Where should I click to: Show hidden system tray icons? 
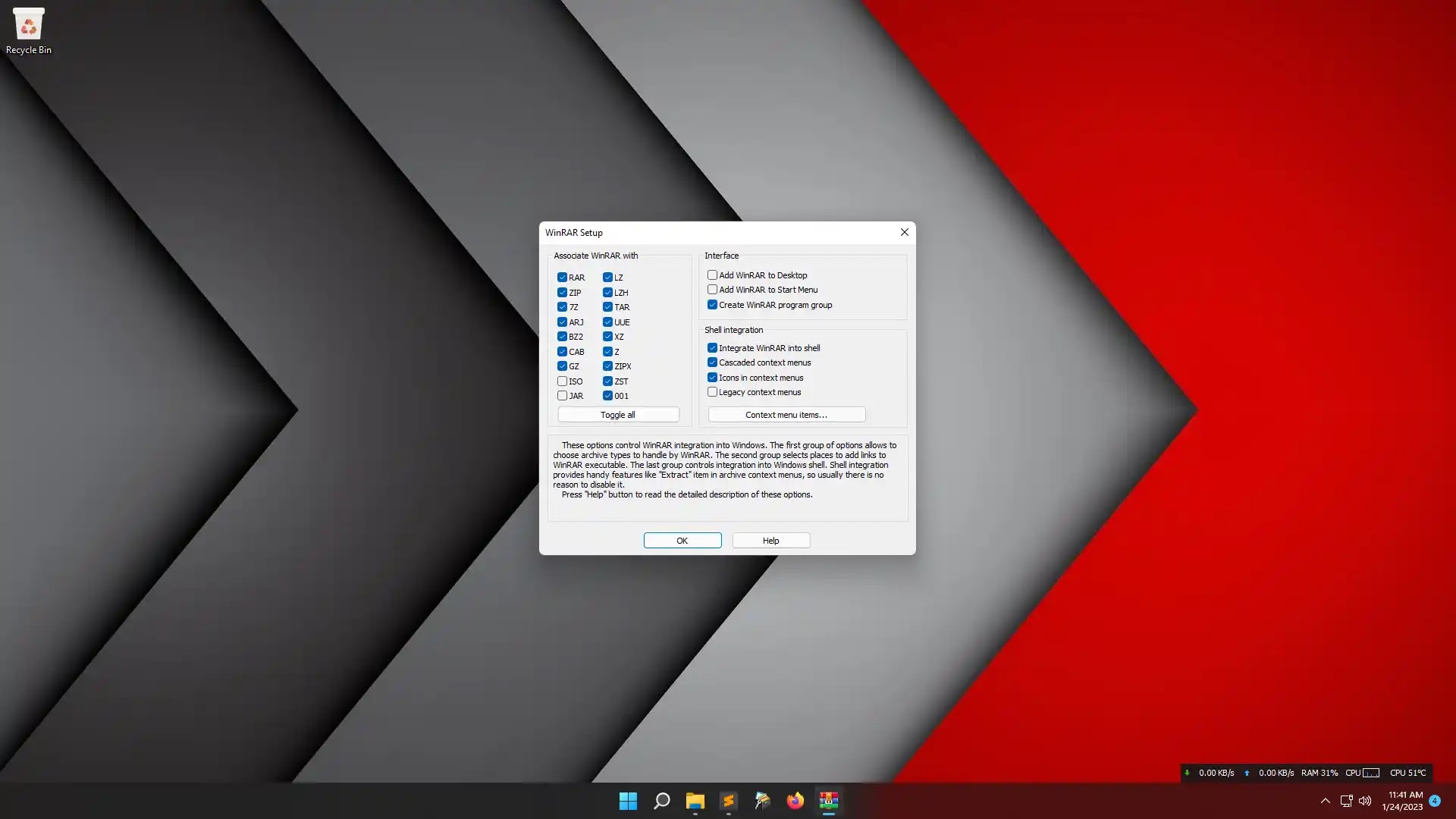pyautogui.click(x=1325, y=801)
